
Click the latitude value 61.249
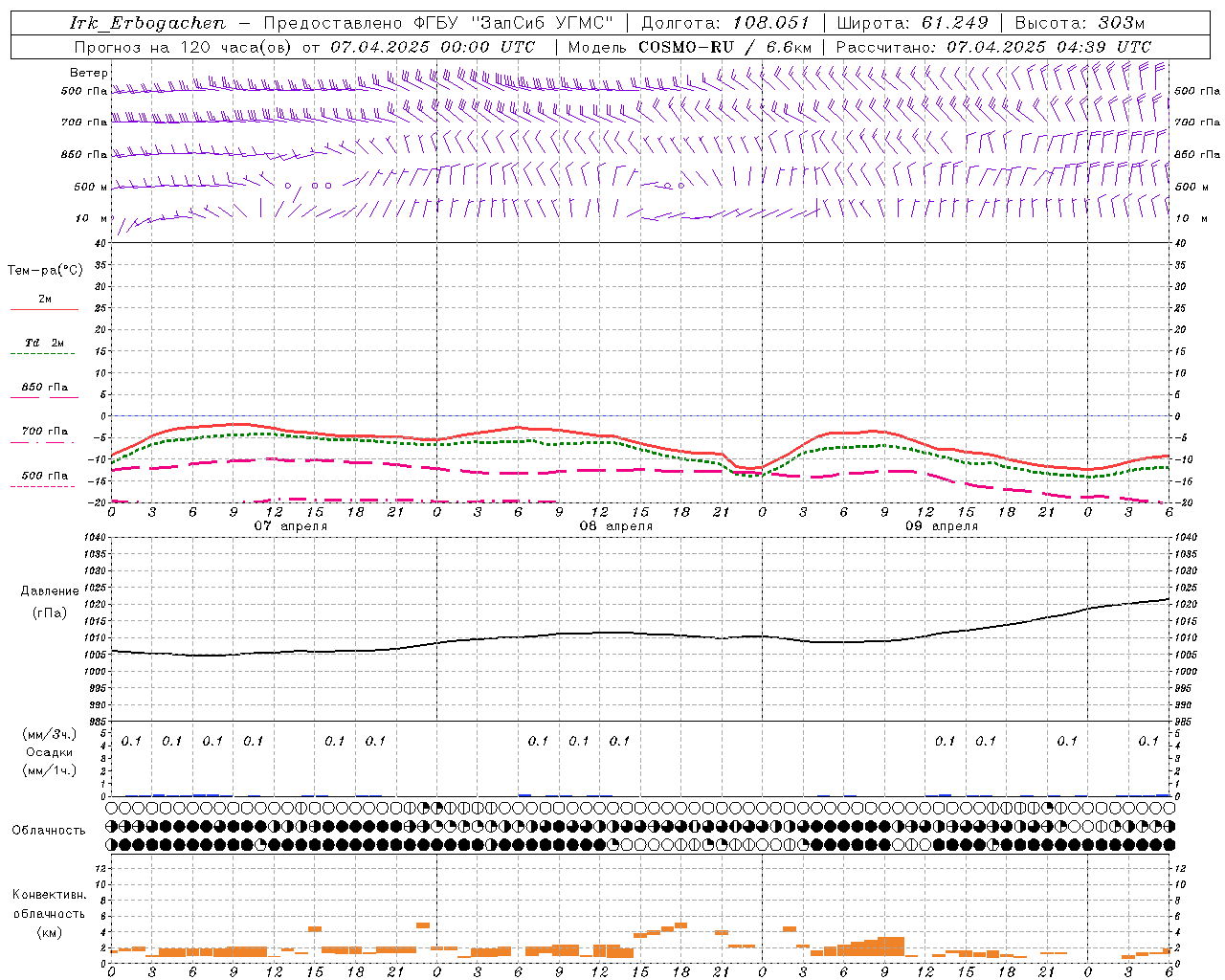[x=955, y=23]
